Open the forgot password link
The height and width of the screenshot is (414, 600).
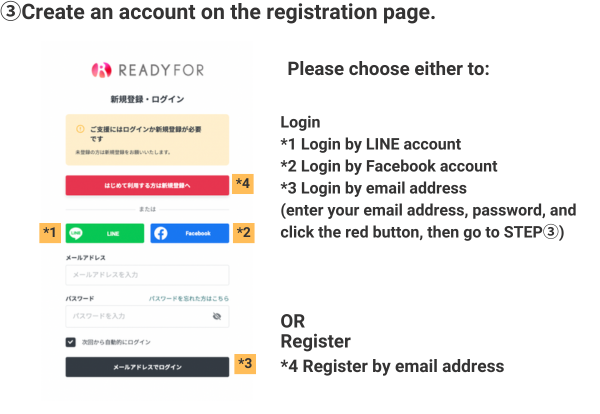tap(189, 299)
